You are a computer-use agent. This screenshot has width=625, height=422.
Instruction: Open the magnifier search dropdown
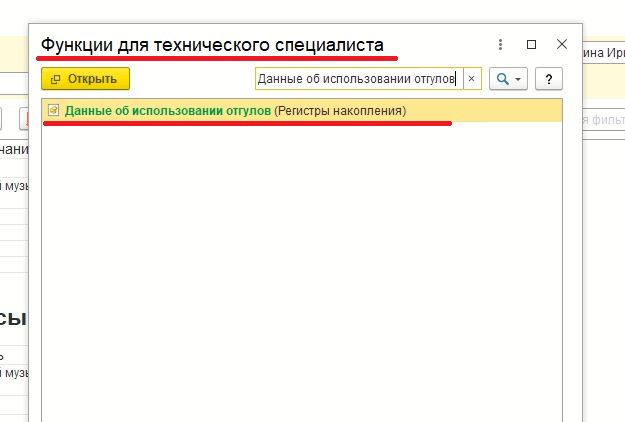pyautogui.click(x=508, y=79)
